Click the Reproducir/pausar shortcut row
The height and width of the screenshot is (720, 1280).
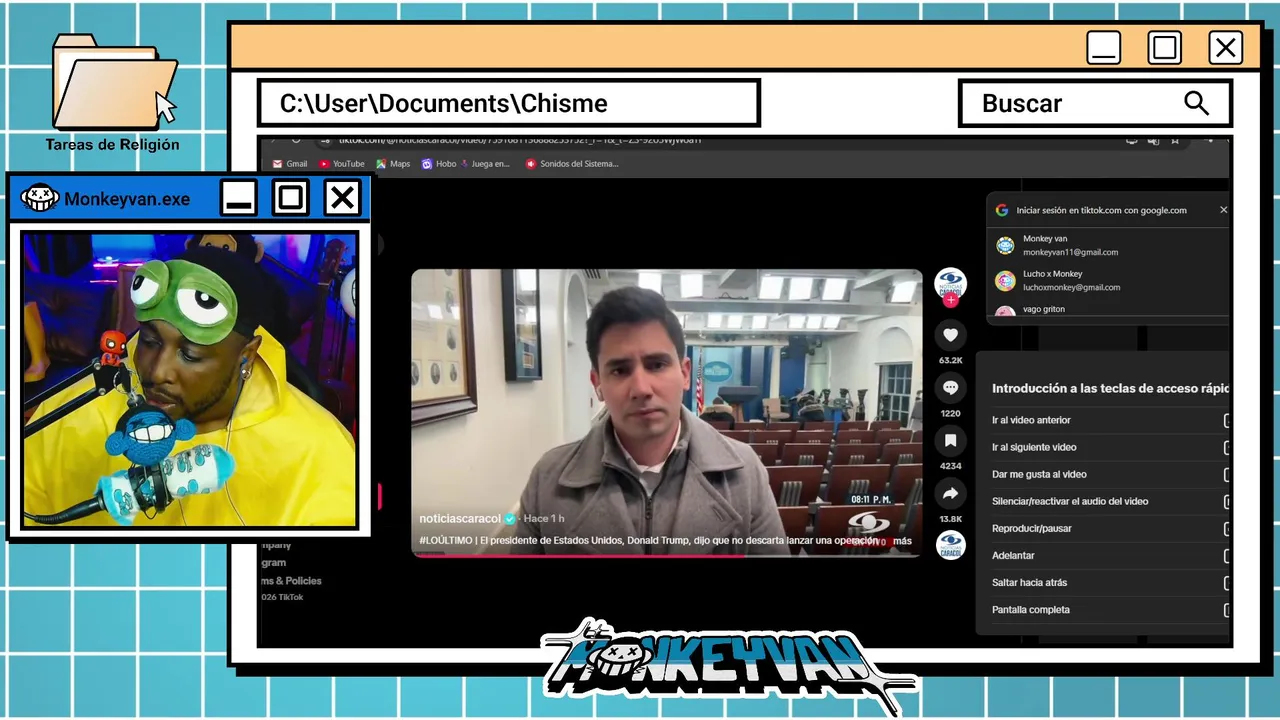click(x=1110, y=528)
